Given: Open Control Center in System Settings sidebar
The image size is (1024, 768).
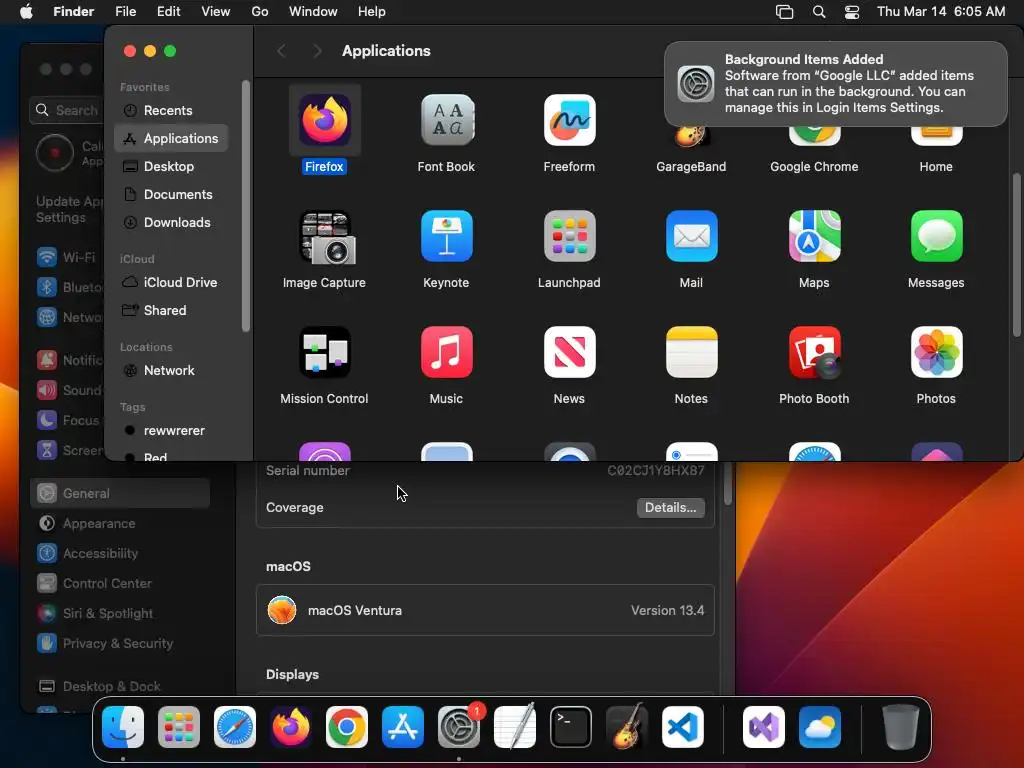Looking at the screenshot, I should [x=120, y=584].
